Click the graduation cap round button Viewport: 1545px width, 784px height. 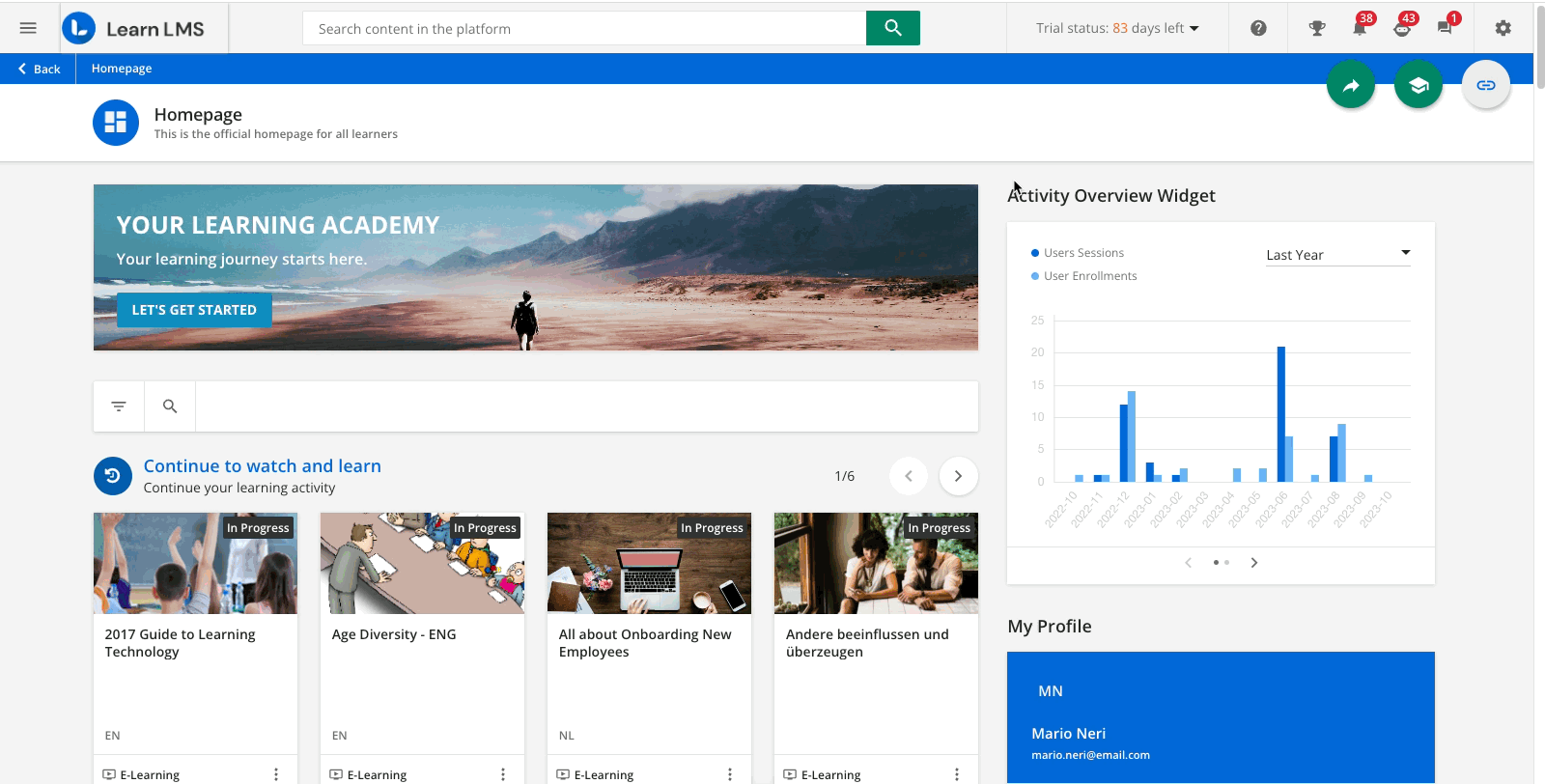pyautogui.click(x=1419, y=85)
